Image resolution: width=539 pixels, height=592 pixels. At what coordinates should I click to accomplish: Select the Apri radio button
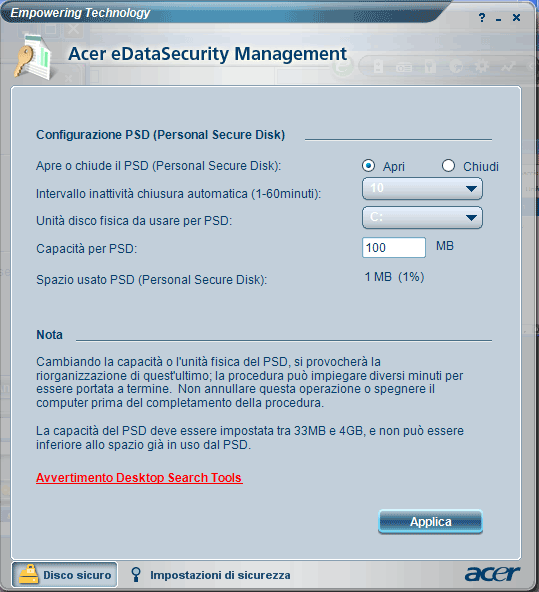pos(368,166)
